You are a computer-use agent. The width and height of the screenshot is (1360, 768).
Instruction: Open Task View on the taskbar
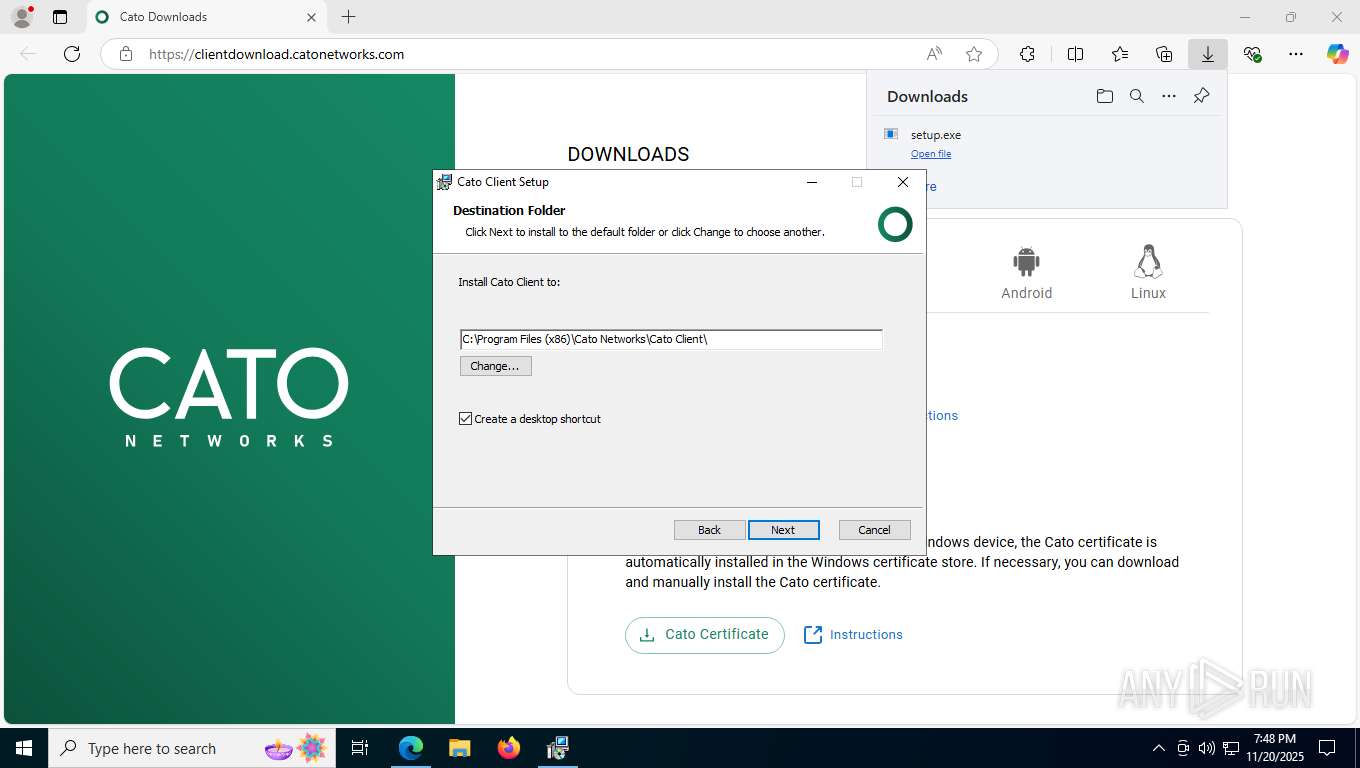tap(360, 748)
